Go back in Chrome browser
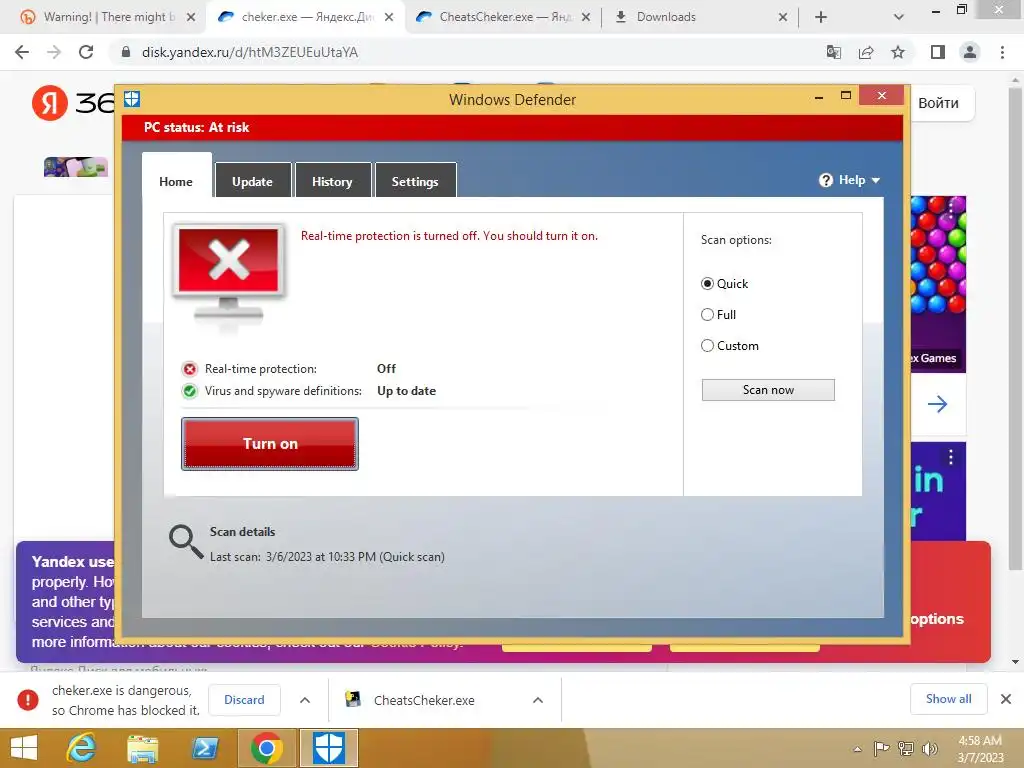The height and width of the screenshot is (768, 1024). (22, 52)
